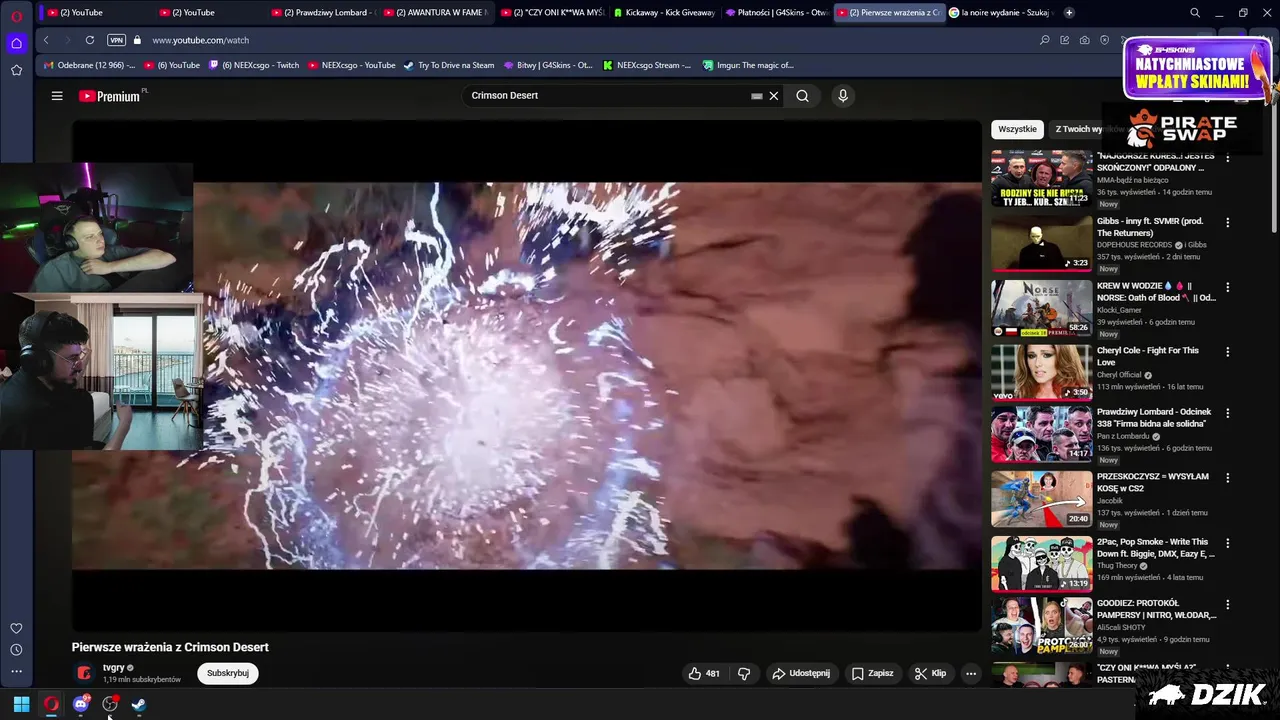Viewport: 1280px width, 720px height.
Task: Open Imgur: The magic of bookmark
Action: pyautogui.click(x=748, y=65)
